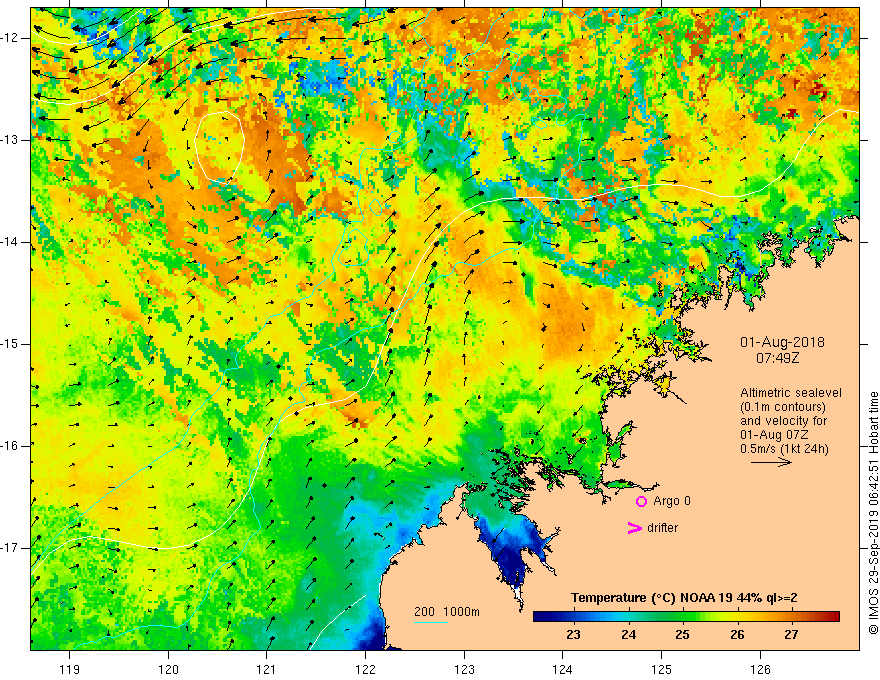This screenshot has height=680, width=880.
Task: Click longitude axis label '125'
Action: (662, 669)
